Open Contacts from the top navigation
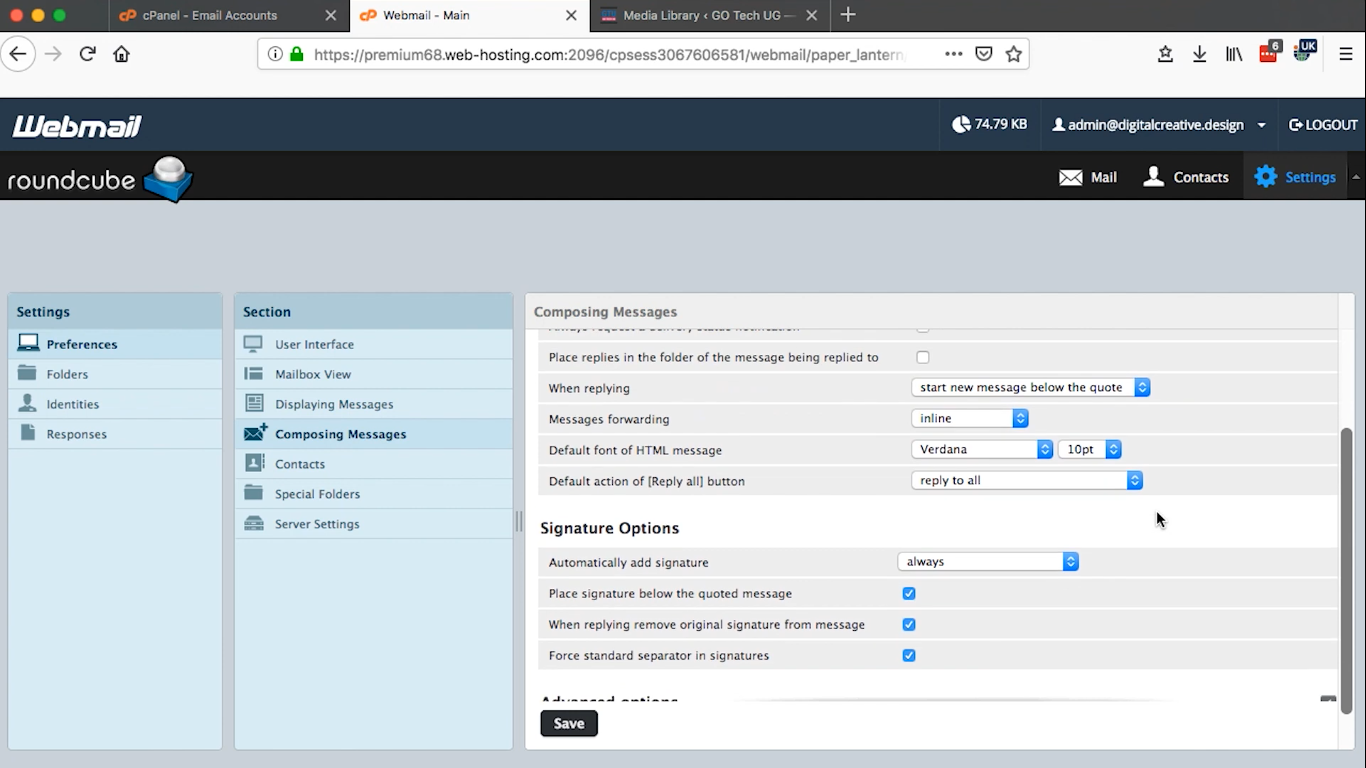 (x=1185, y=177)
